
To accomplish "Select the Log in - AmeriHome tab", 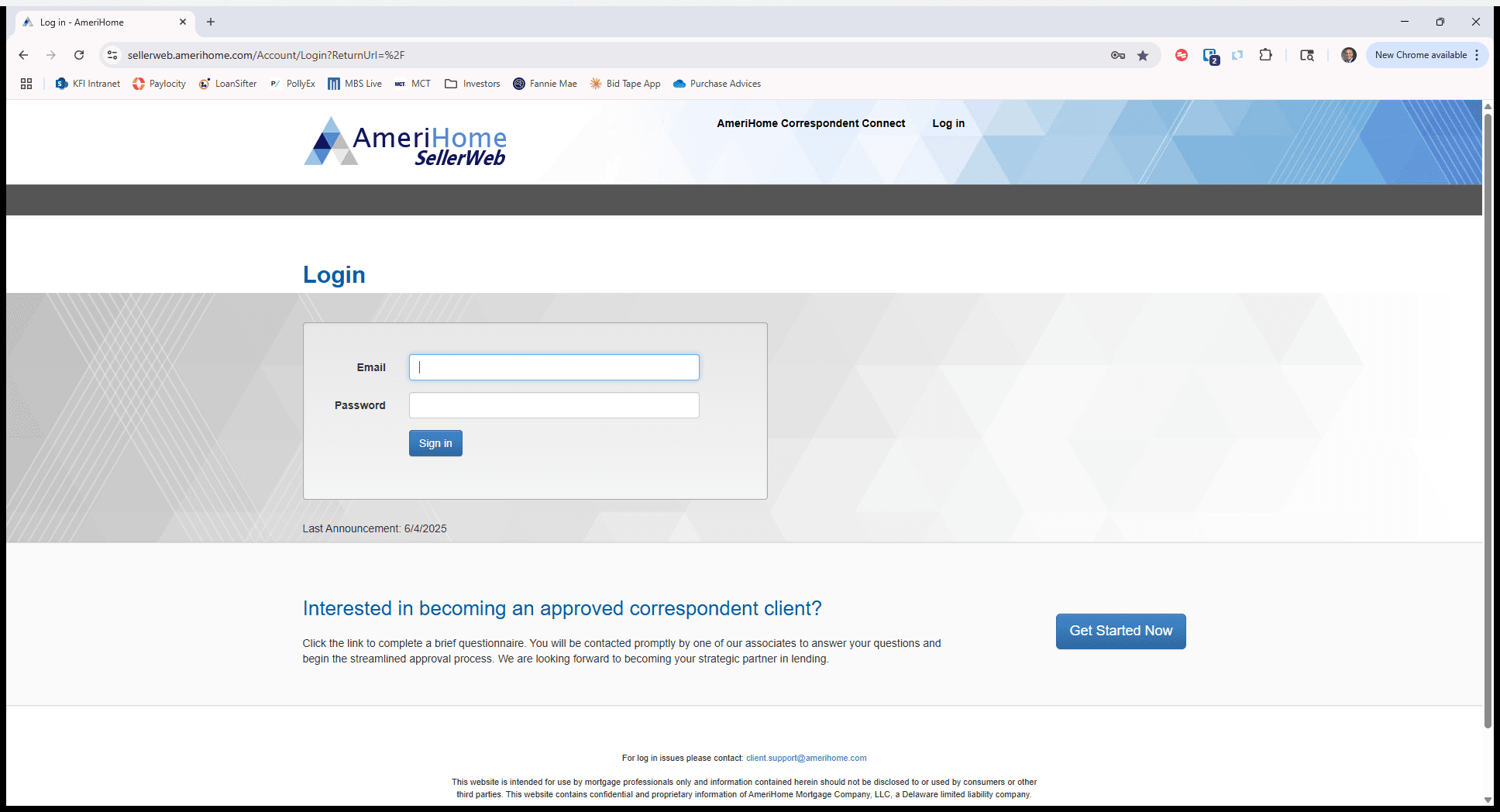I will coord(105,22).
